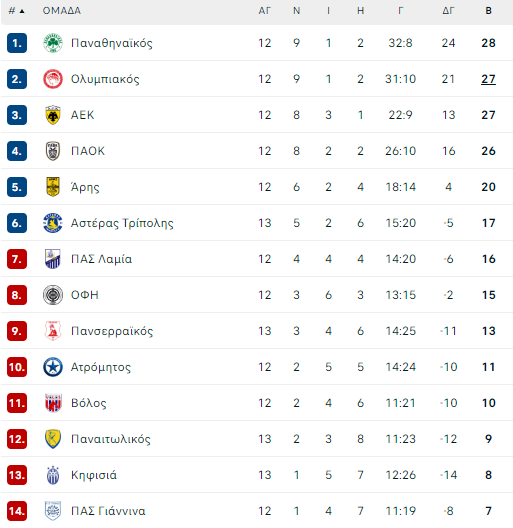This screenshot has height=528, width=513.
Task: Click the Παναιτωλικός yellow shield crest
Action: (x=53, y=439)
